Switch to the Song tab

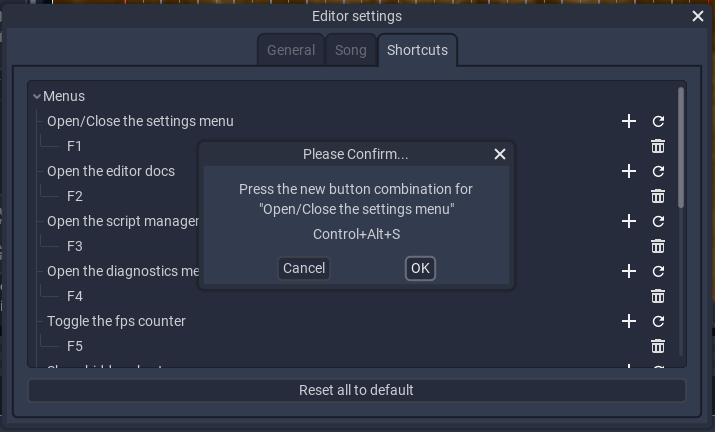point(351,50)
